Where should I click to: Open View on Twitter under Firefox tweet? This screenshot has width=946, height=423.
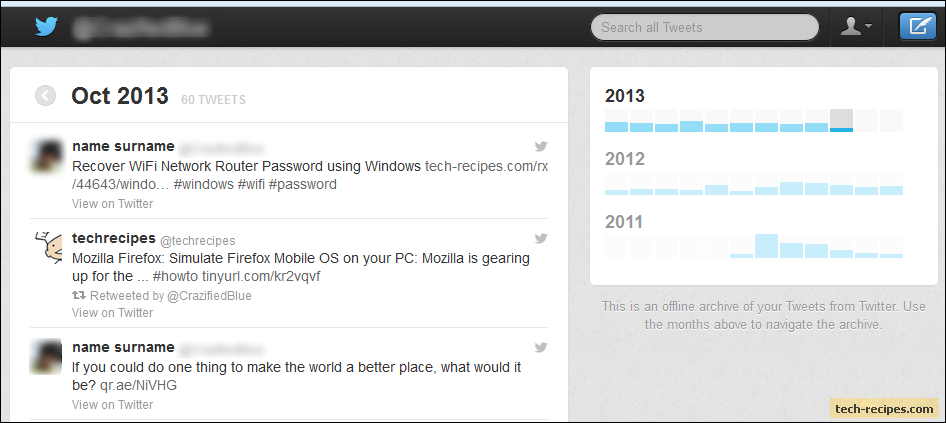(112, 313)
